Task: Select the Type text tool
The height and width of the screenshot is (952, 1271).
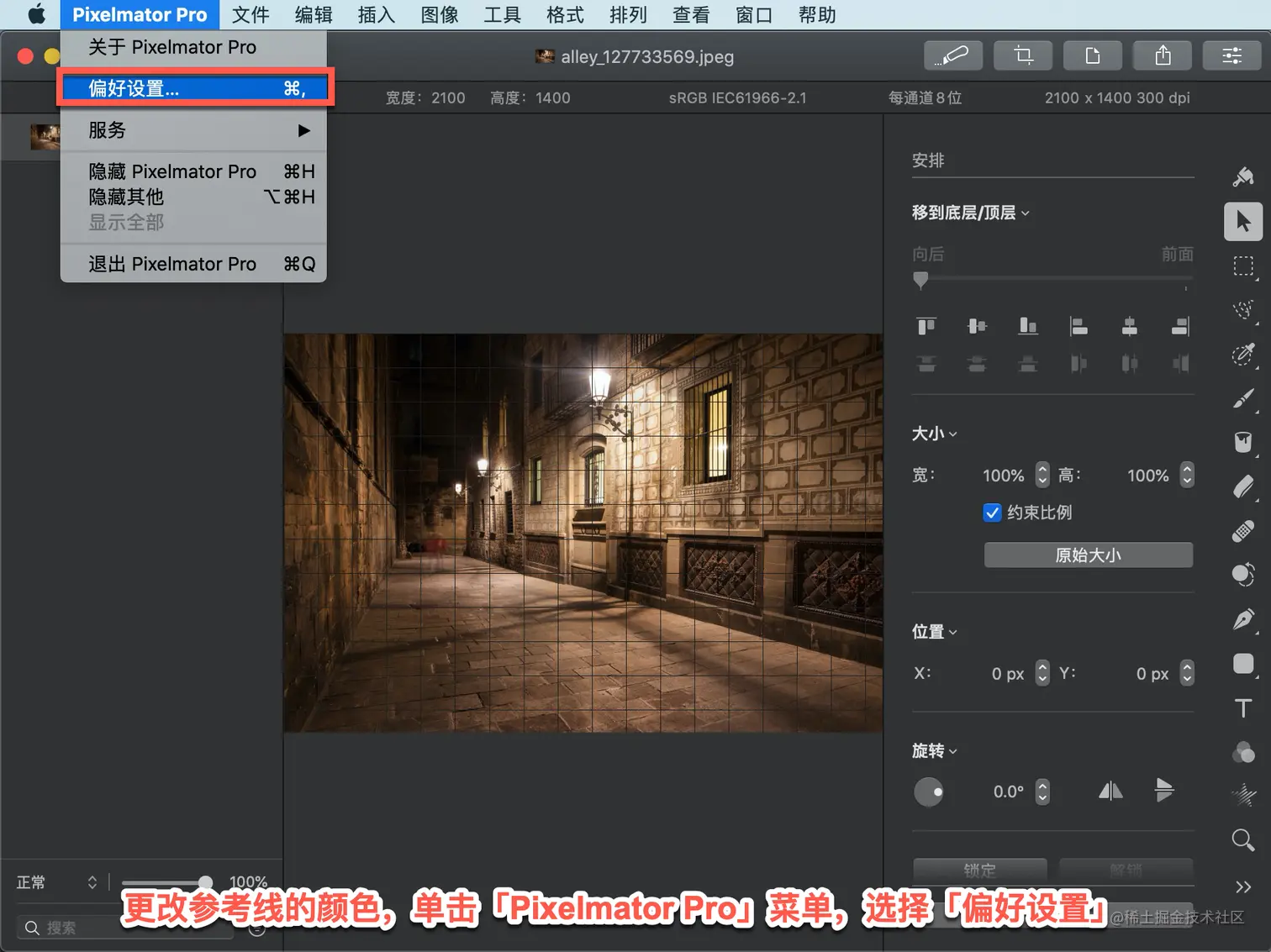Action: (1243, 707)
